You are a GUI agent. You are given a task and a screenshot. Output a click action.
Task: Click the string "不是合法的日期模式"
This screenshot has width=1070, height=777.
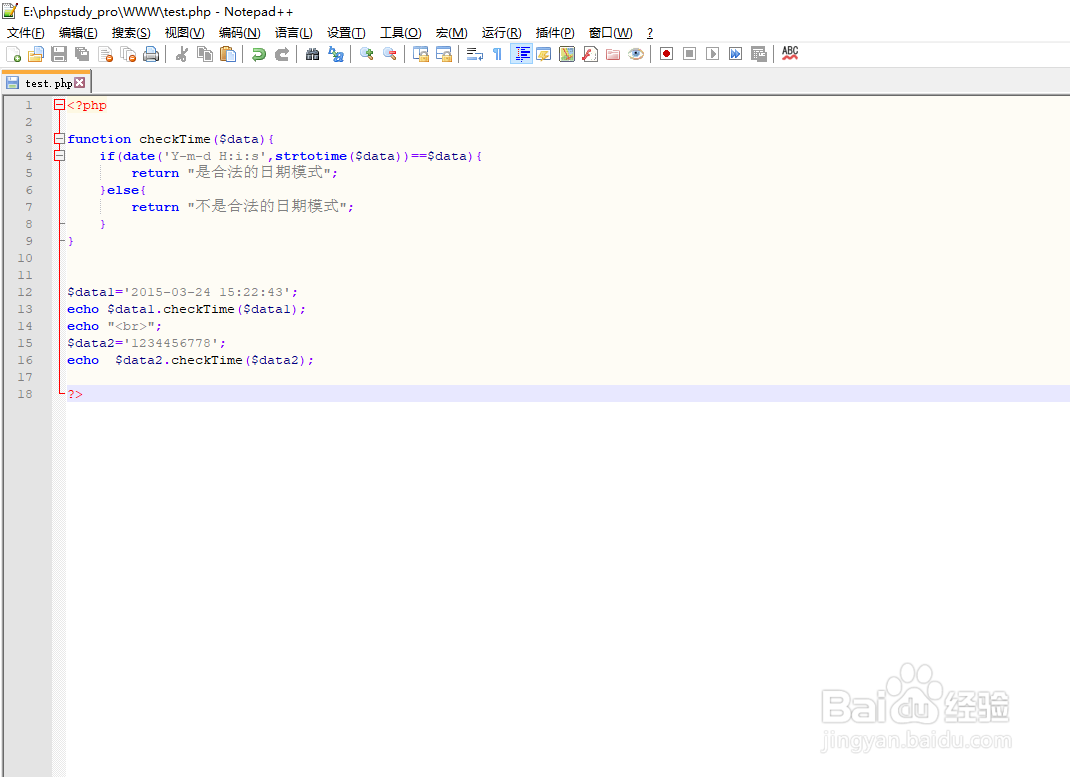coord(268,207)
